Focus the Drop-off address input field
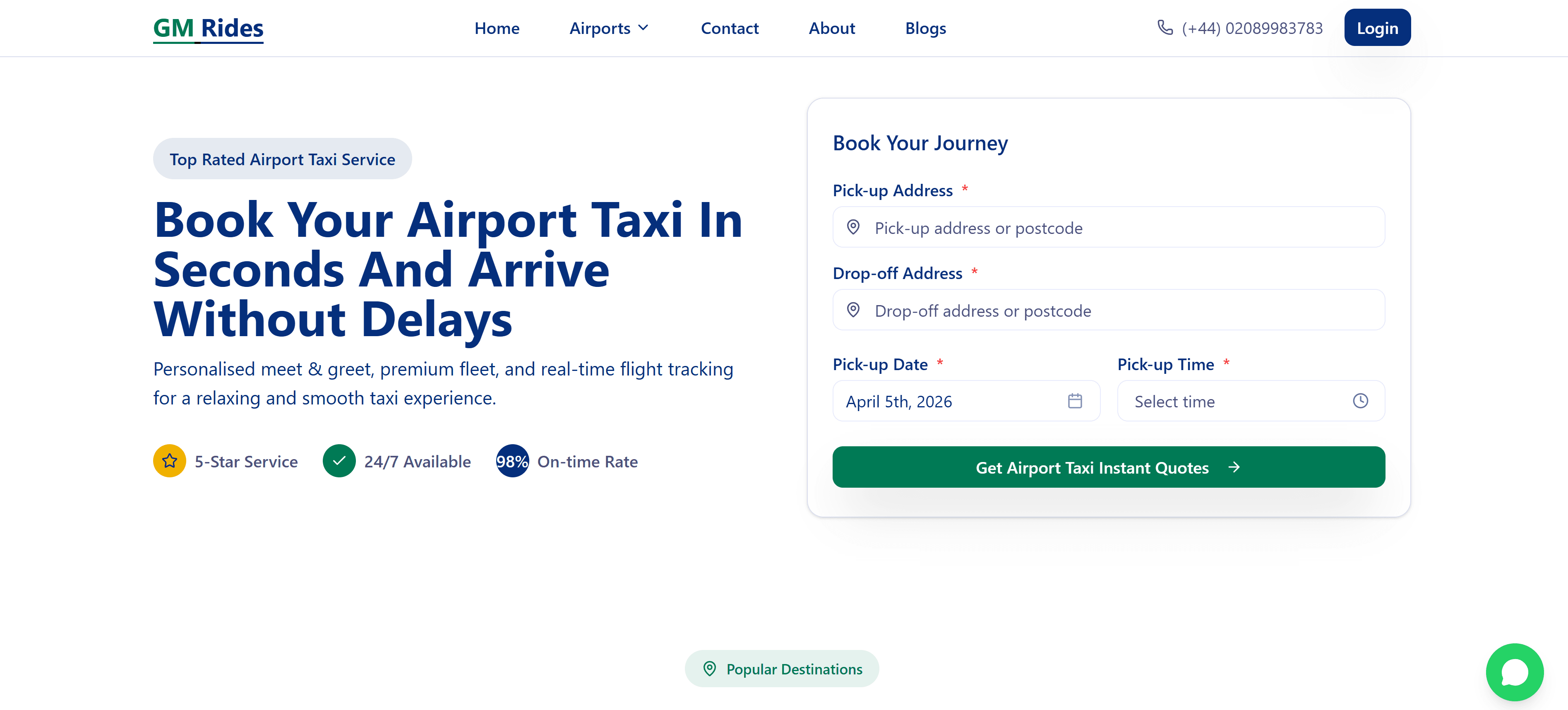1568x710 pixels. coord(1120,310)
